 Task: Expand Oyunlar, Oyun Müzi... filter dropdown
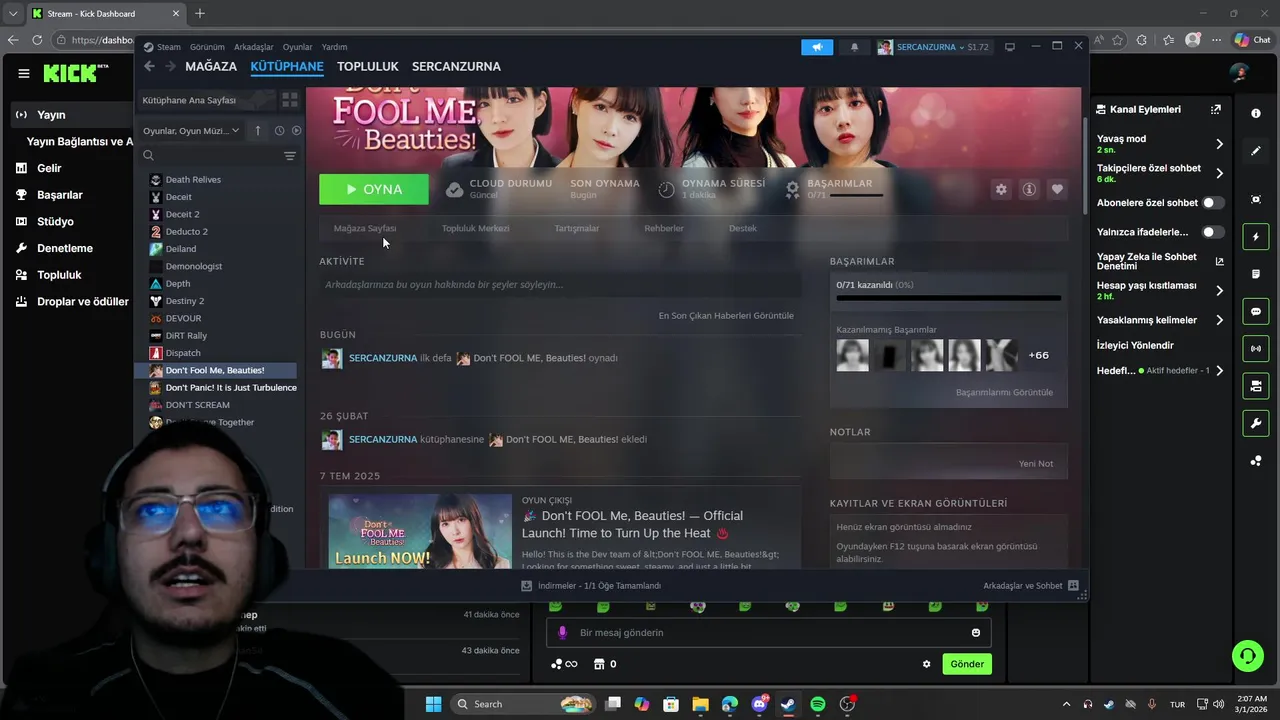191,131
